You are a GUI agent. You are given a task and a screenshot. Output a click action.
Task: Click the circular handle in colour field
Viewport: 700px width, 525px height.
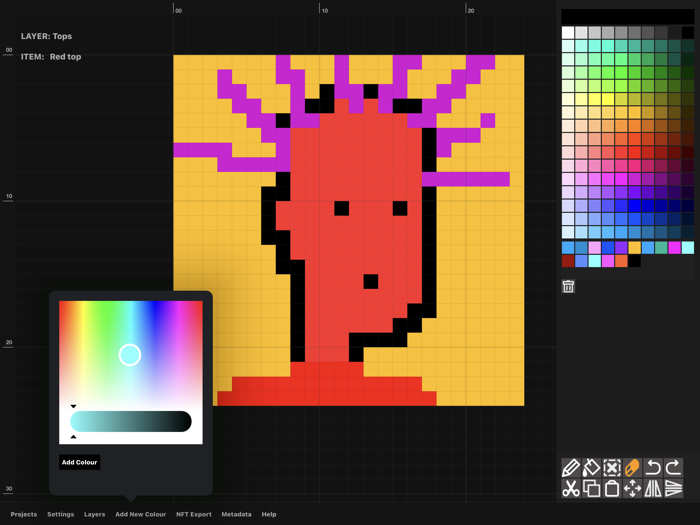(x=130, y=355)
